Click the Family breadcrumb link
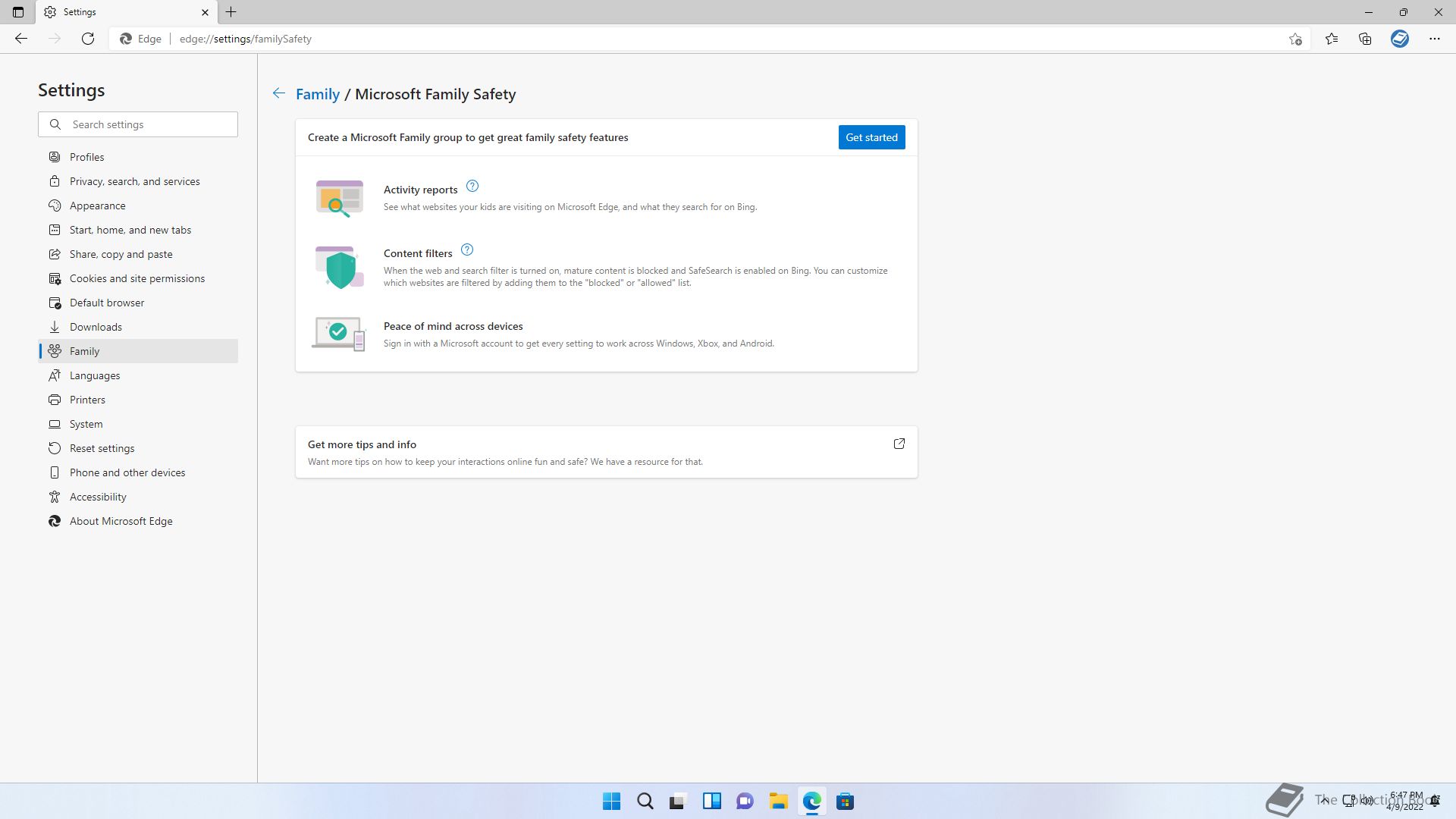 318,94
